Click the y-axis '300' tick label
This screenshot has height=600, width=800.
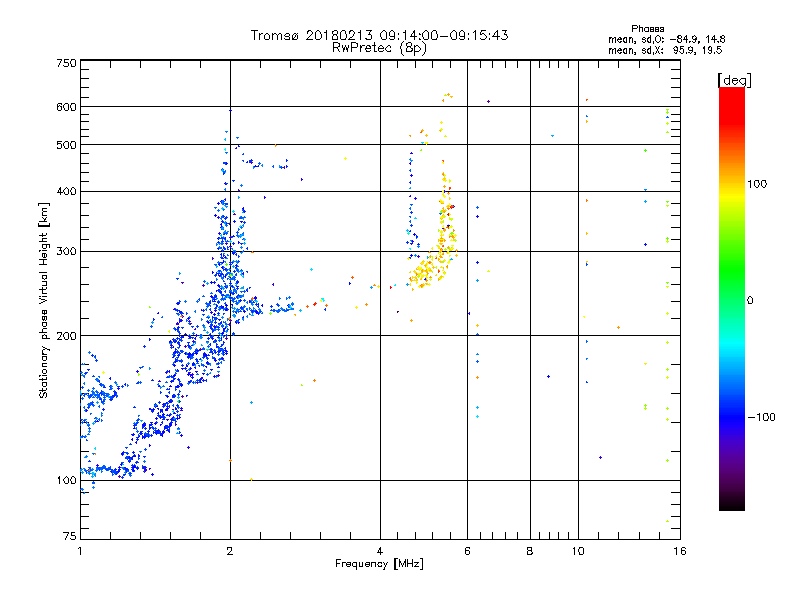point(66,251)
